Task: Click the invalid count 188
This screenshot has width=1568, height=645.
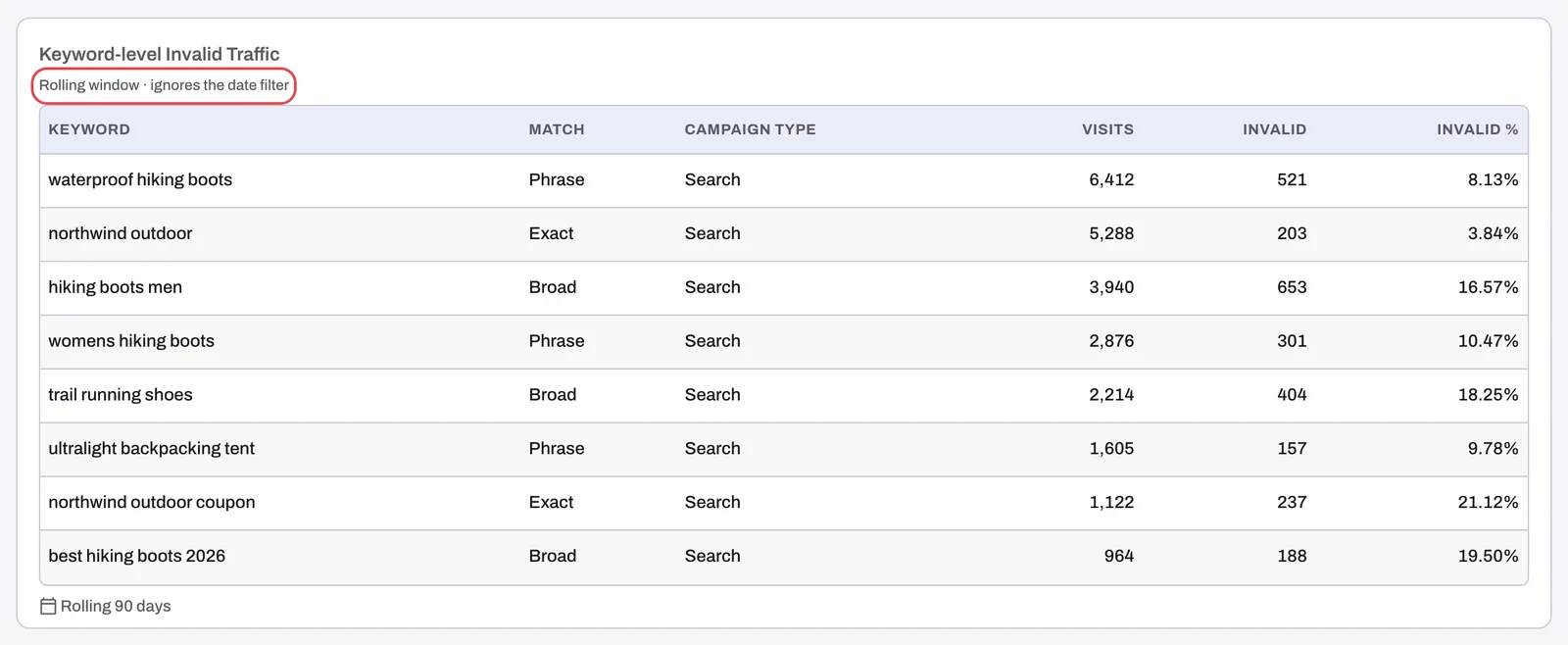Action: (x=1292, y=556)
